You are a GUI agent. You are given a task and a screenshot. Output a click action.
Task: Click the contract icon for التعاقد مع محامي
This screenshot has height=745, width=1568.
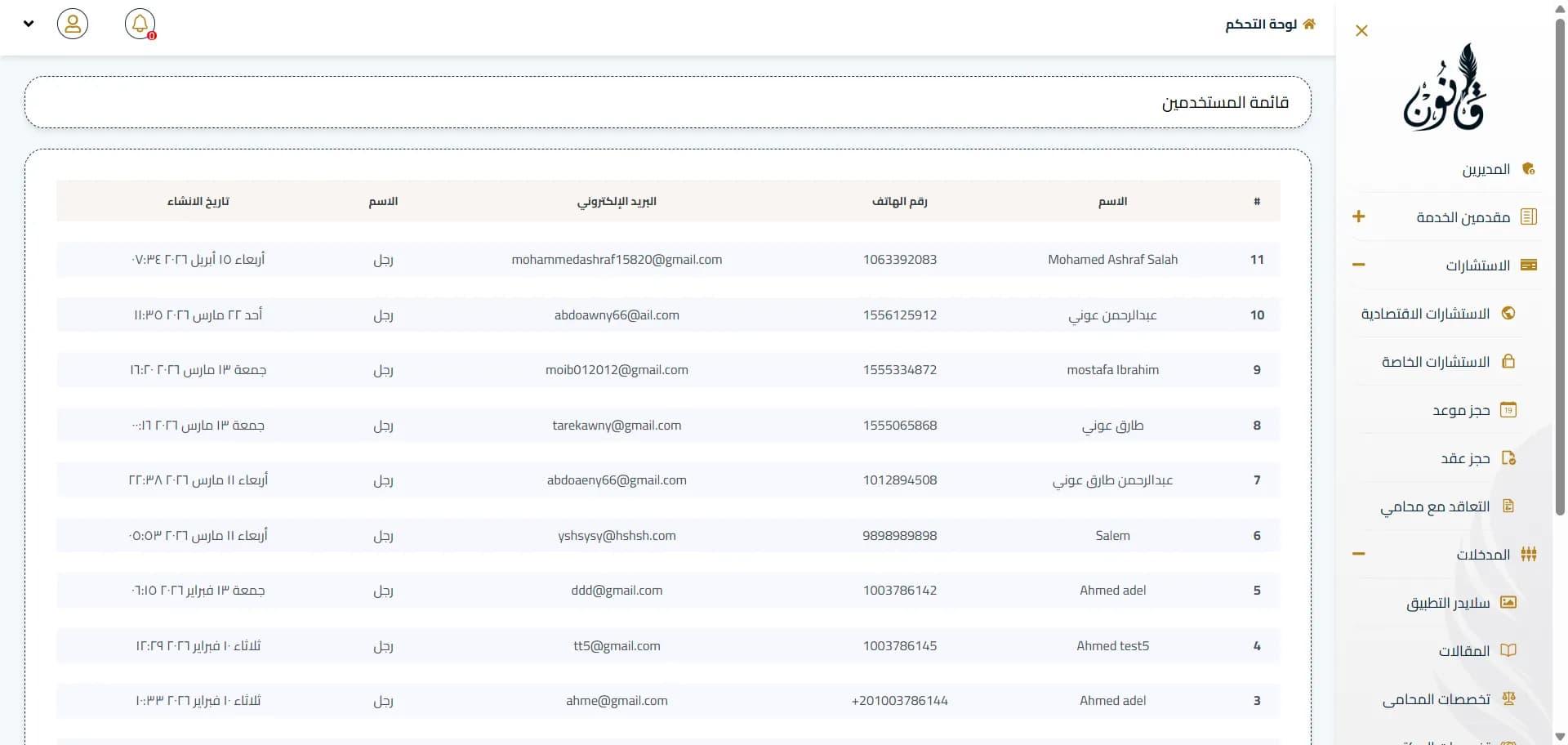(1508, 506)
